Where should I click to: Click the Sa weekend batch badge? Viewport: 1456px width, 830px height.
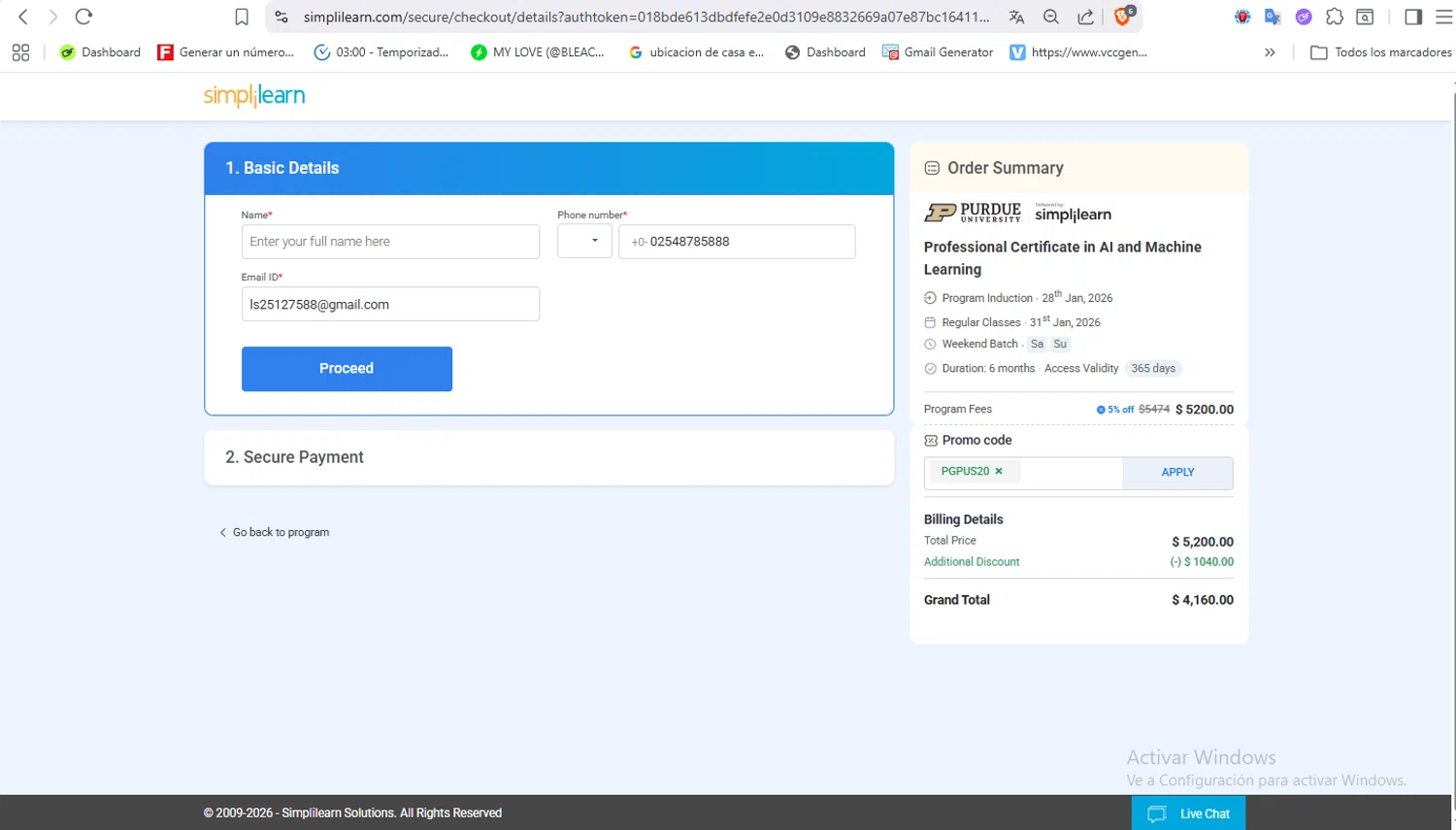1037,344
